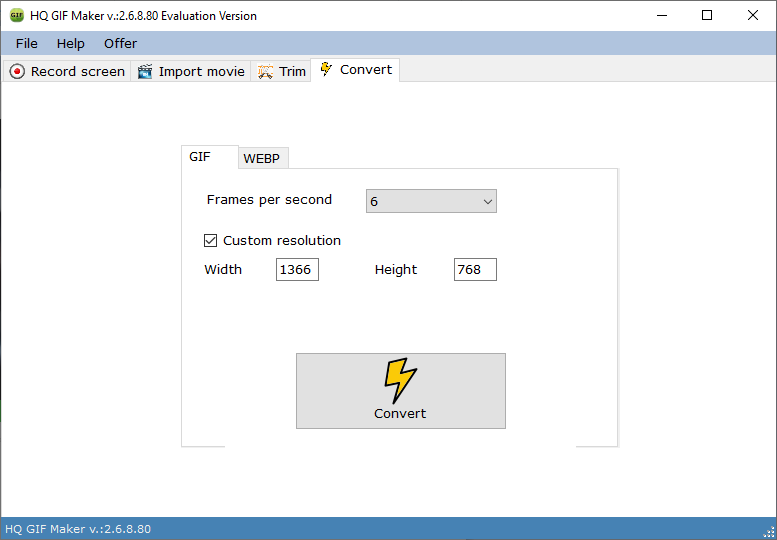Image resolution: width=777 pixels, height=540 pixels.
Task: Click the HQ GIF Maker title bar icon
Action: click(x=16, y=15)
